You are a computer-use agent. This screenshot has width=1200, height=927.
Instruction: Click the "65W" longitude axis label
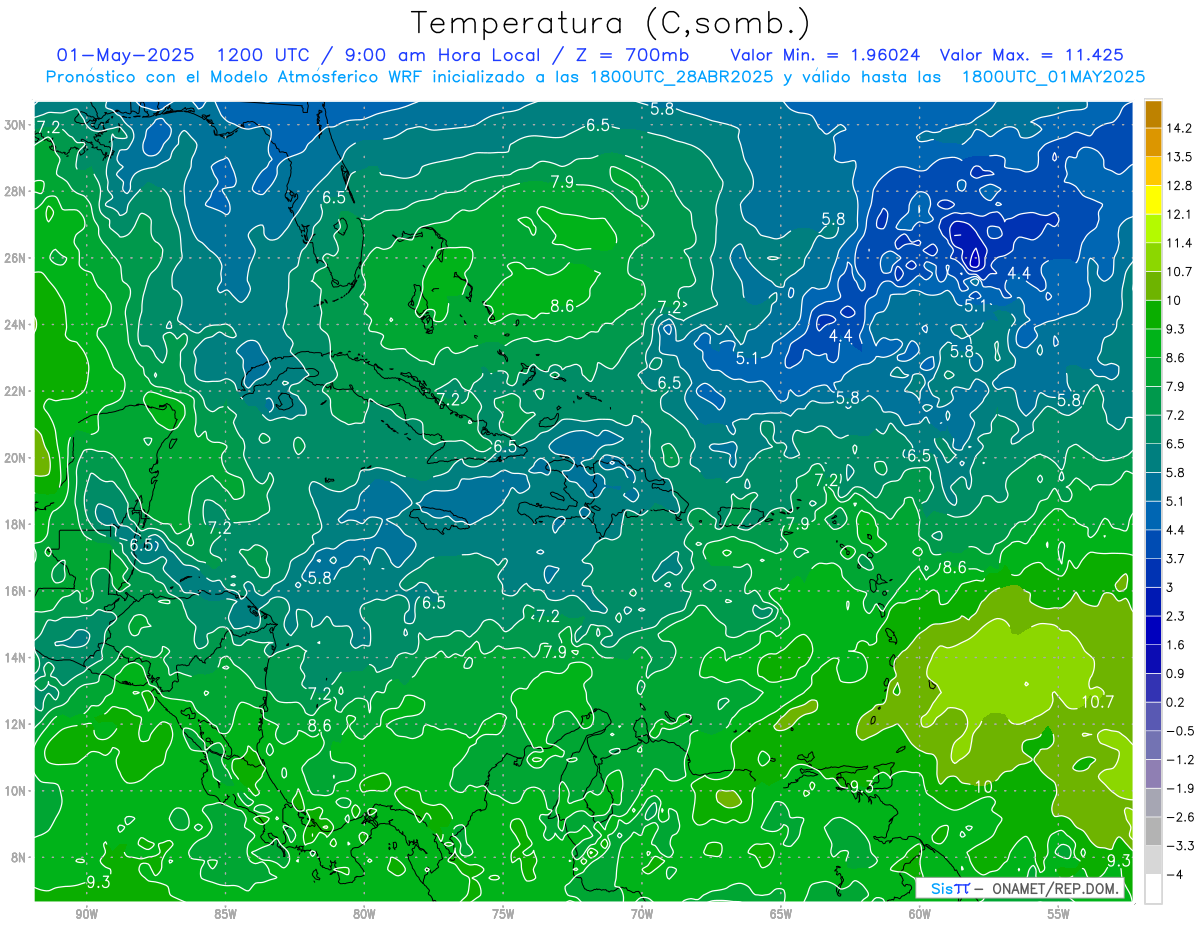pyautogui.click(x=781, y=914)
